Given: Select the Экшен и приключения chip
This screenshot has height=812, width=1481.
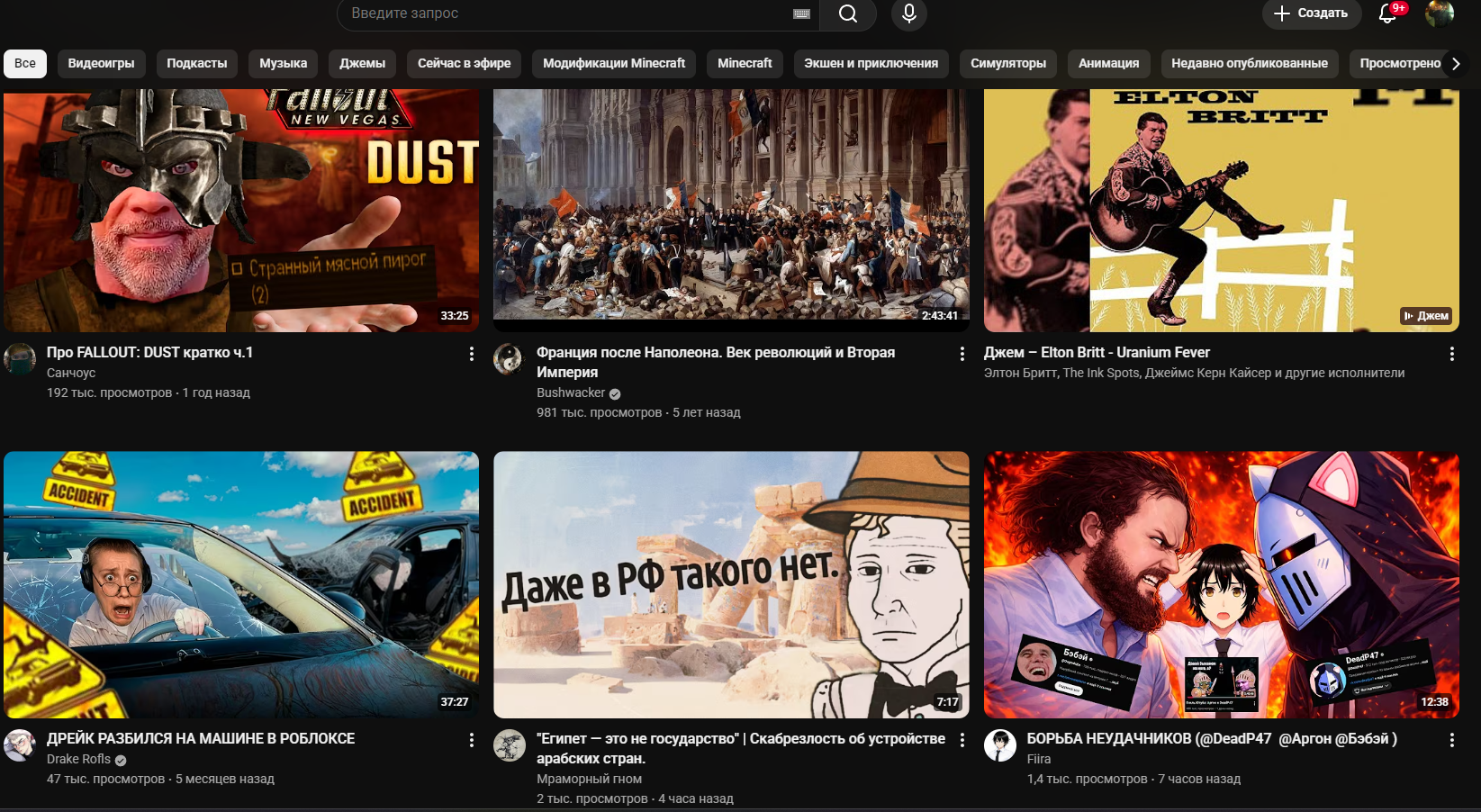Looking at the screenshot, I should click(871, 63).
